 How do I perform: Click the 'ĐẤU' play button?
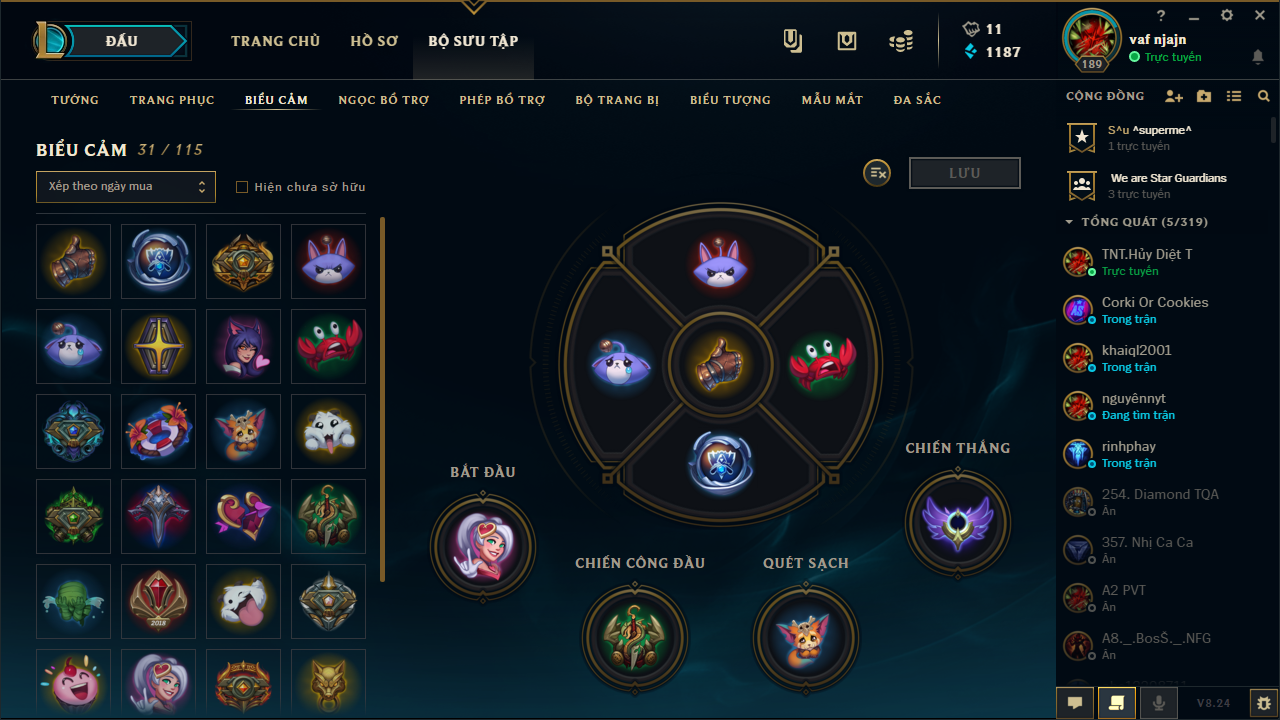click(121, 41)
